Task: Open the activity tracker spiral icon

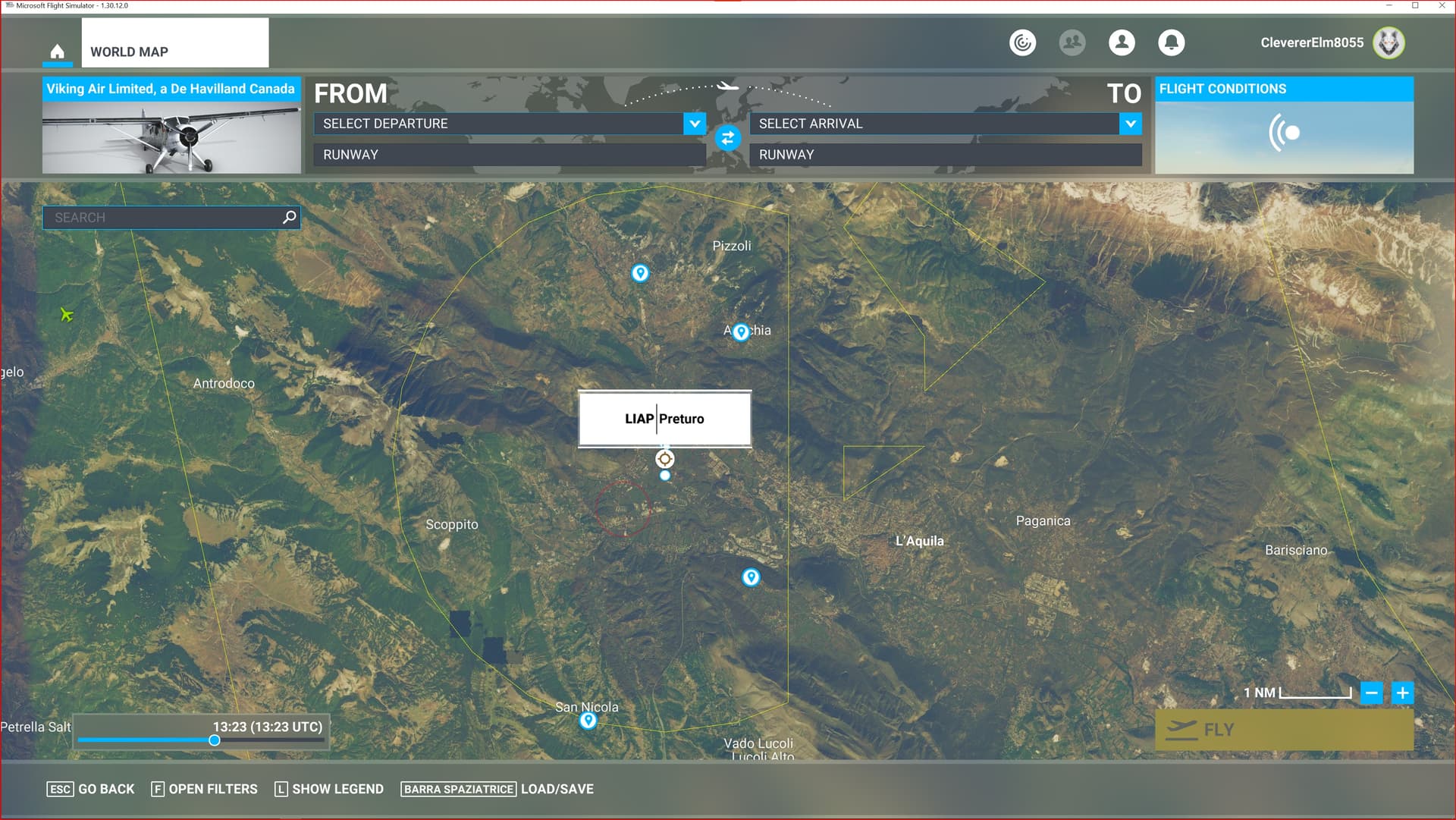Action: 1022,42
